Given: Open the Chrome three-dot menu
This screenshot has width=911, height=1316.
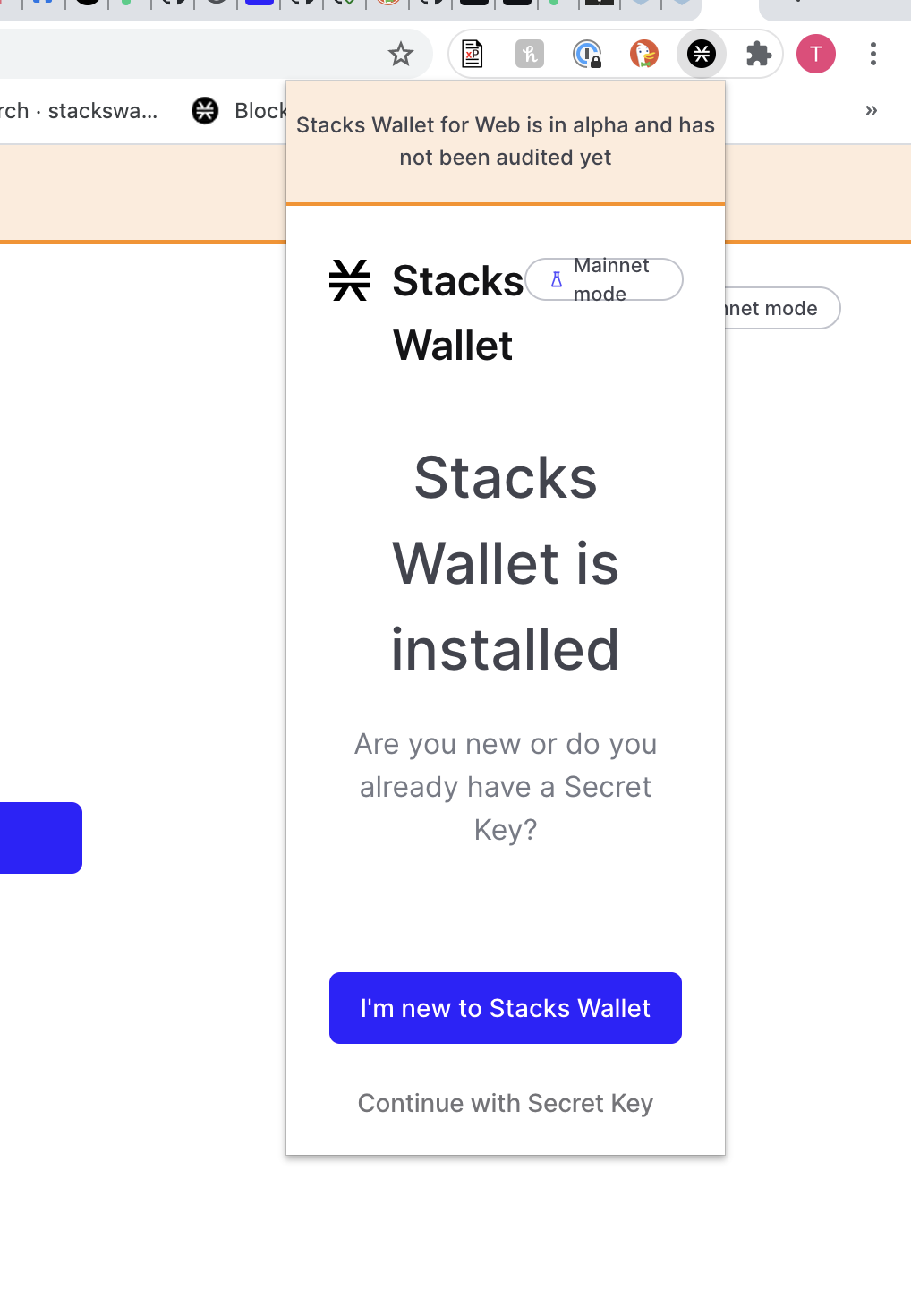Looking at the screenshot, I should point(872,54).
